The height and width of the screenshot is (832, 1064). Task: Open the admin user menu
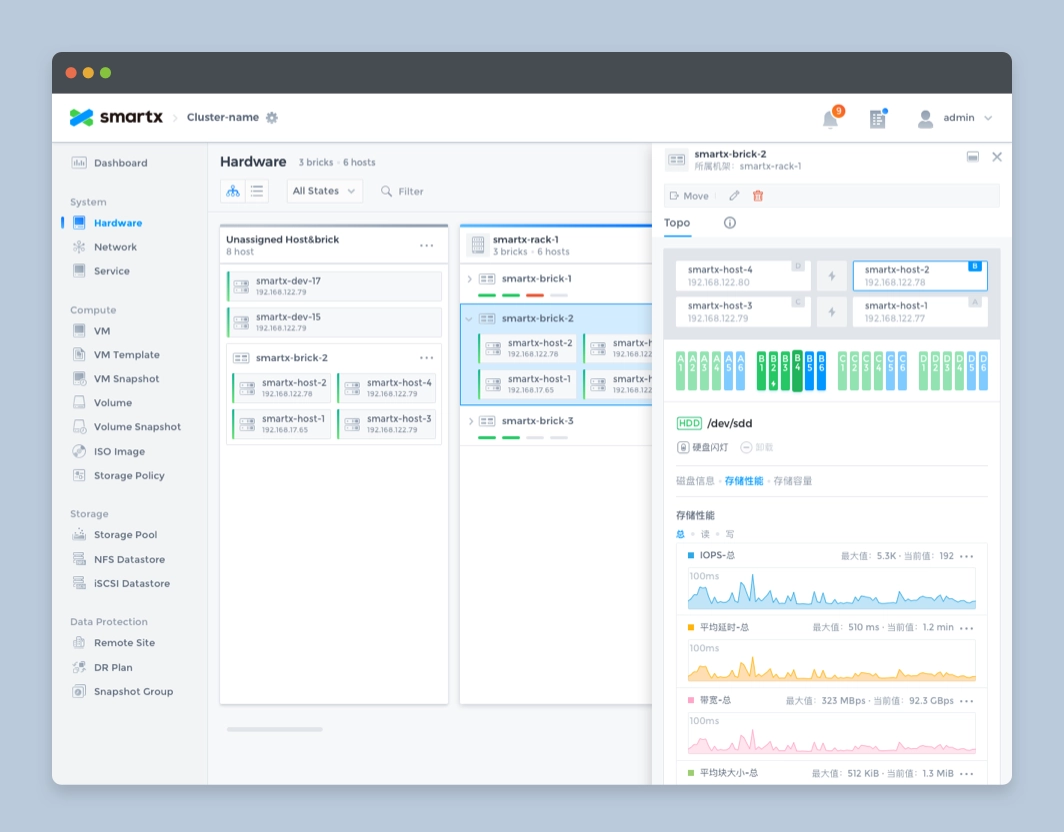click(956, 118)
